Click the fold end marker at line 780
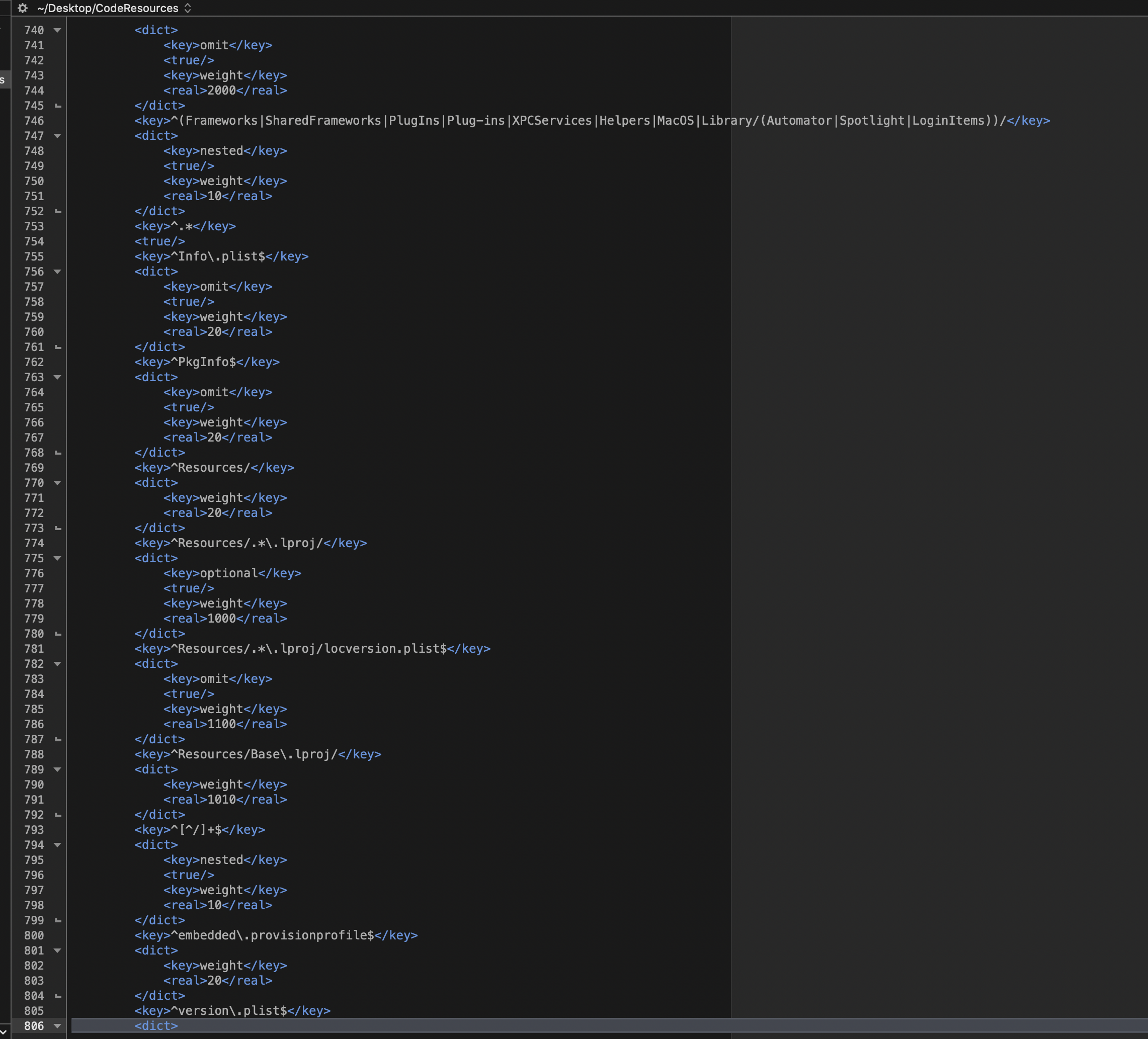Image resolution: width=1148 pixels, height=1039 pixels. click(x=57, y=634)
